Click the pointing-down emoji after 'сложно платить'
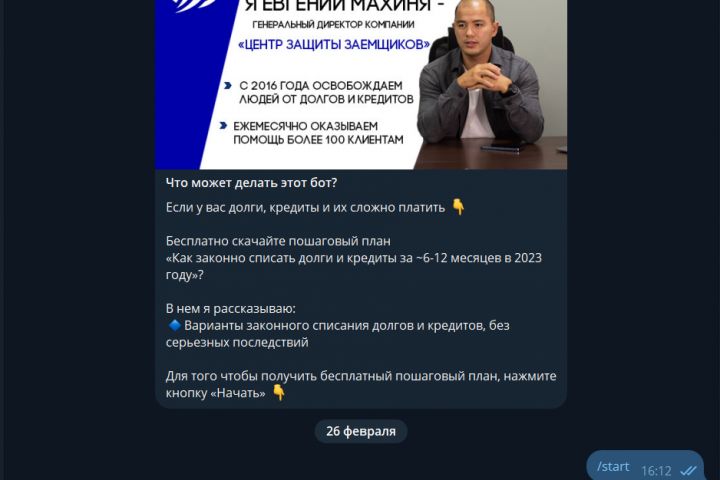This screenshot has height=480, width=720. coord(458,207)
